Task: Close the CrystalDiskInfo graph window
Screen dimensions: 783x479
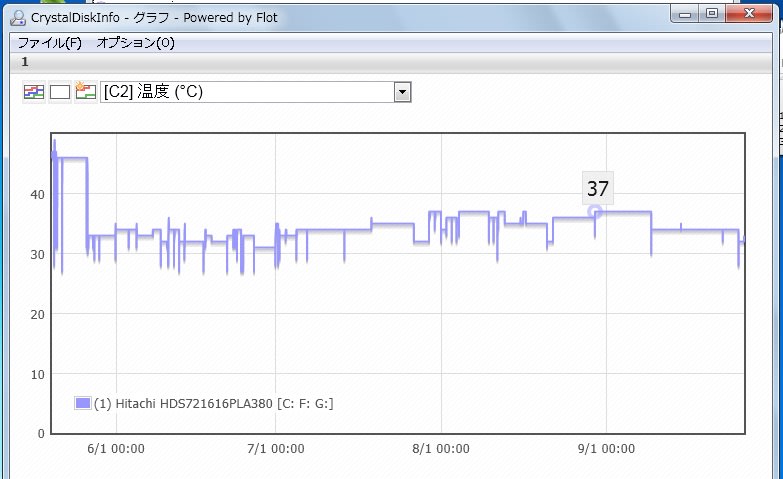Action: (749, 13)
